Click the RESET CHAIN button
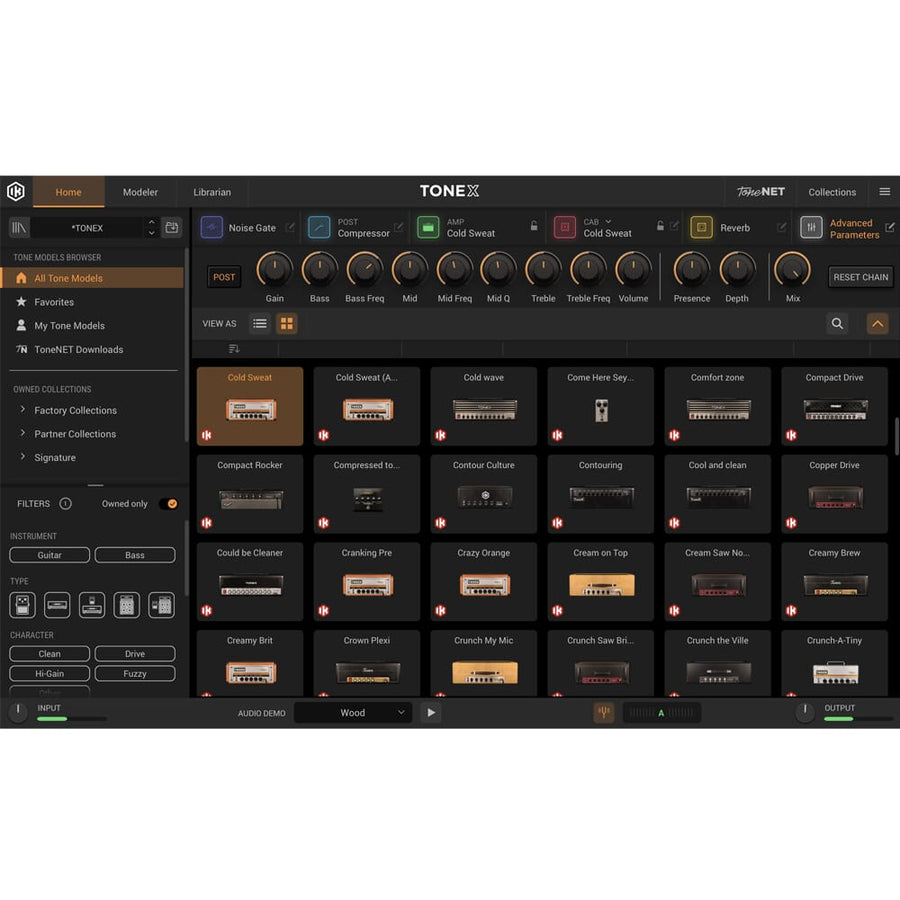The image size is (900, 900). 860,277
